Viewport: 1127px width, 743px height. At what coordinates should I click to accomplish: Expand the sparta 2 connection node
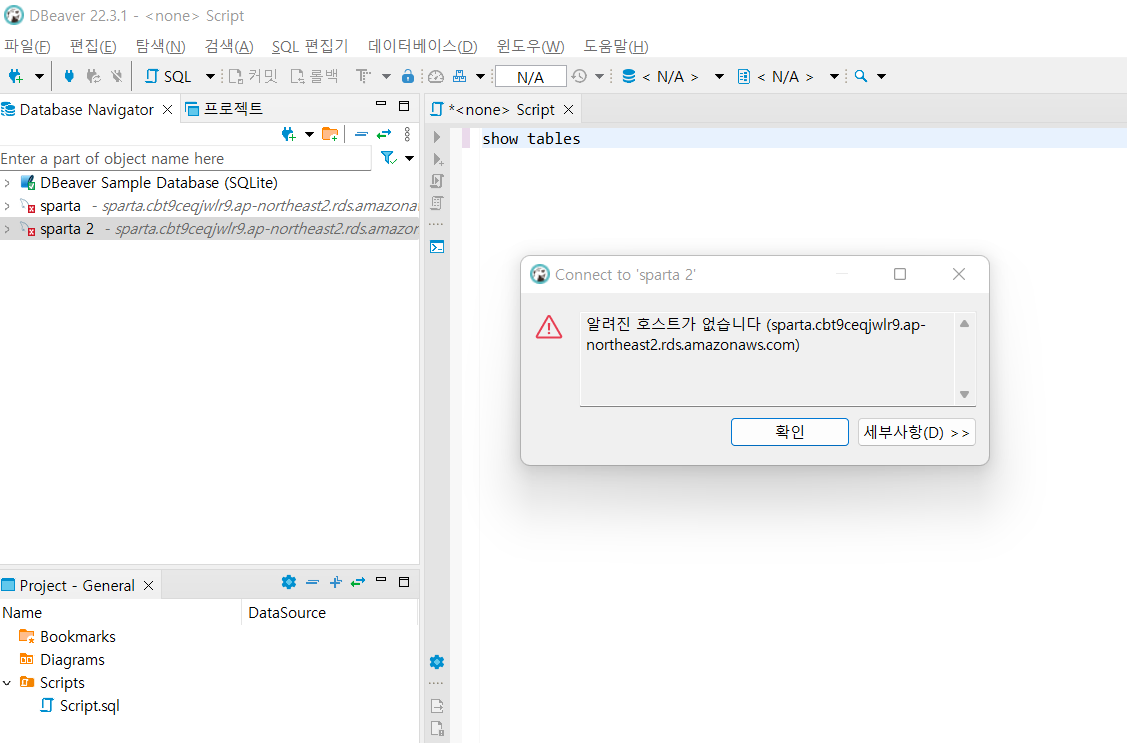7,229
